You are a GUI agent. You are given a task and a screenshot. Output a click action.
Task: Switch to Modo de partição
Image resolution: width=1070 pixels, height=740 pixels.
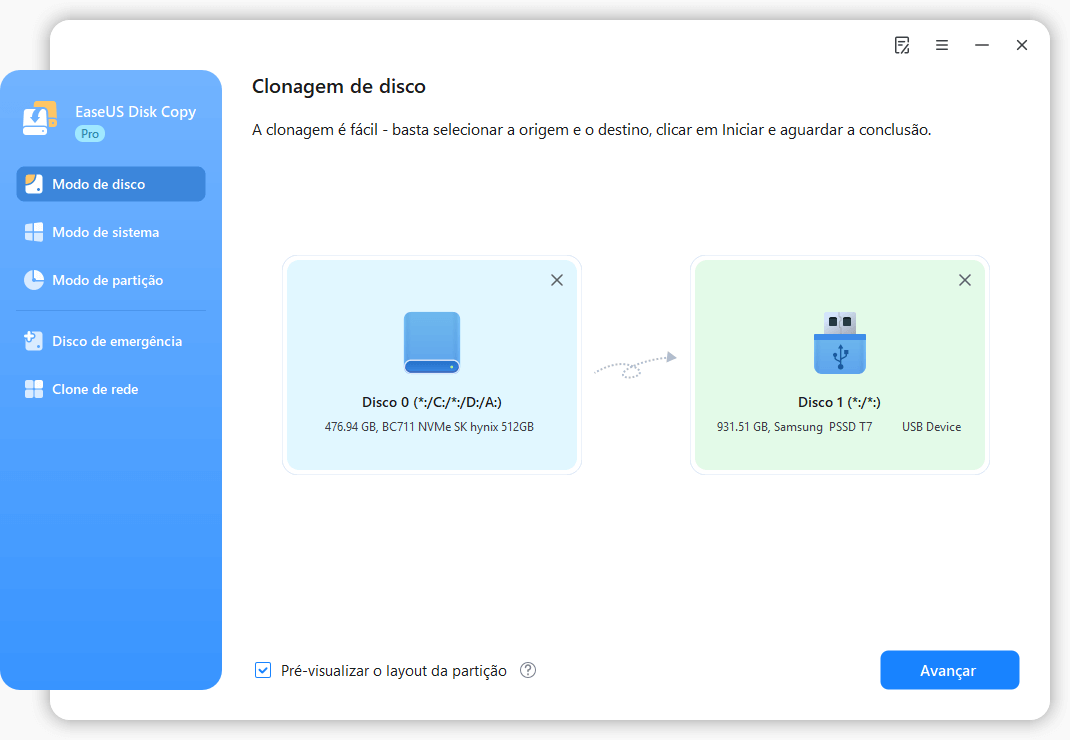pos(107,280)
